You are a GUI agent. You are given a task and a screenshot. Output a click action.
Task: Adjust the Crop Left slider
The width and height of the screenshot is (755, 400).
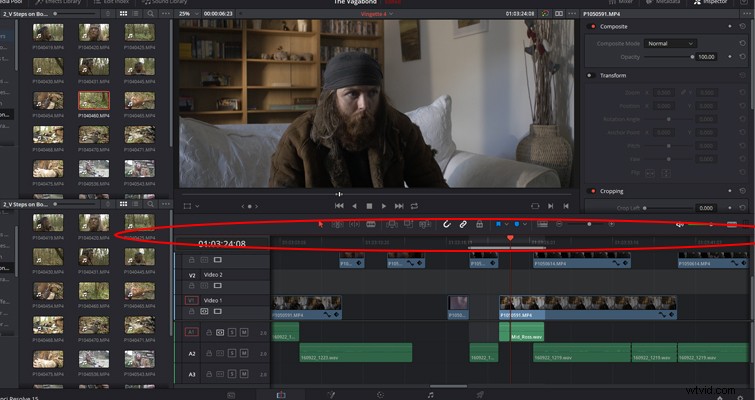pyautogui.click(x=668, y=208)
